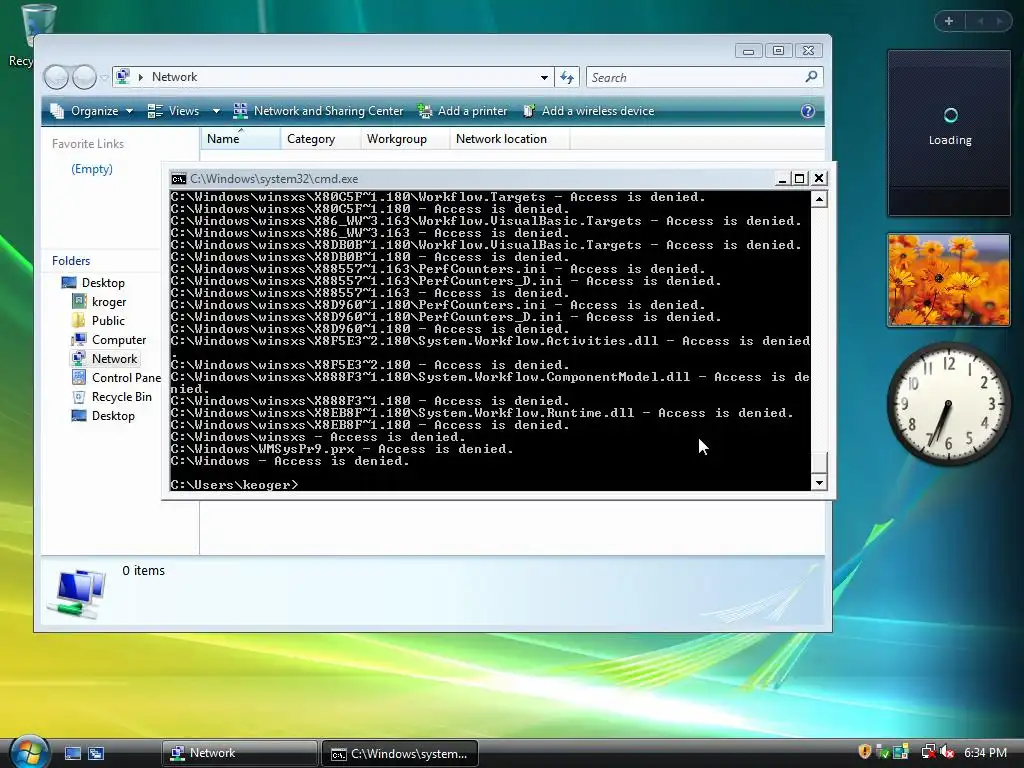The image size is (1024, 768).
Task: Open recent pages dropdown arrow
Action: pyautogui.click(x=104, y=78)
